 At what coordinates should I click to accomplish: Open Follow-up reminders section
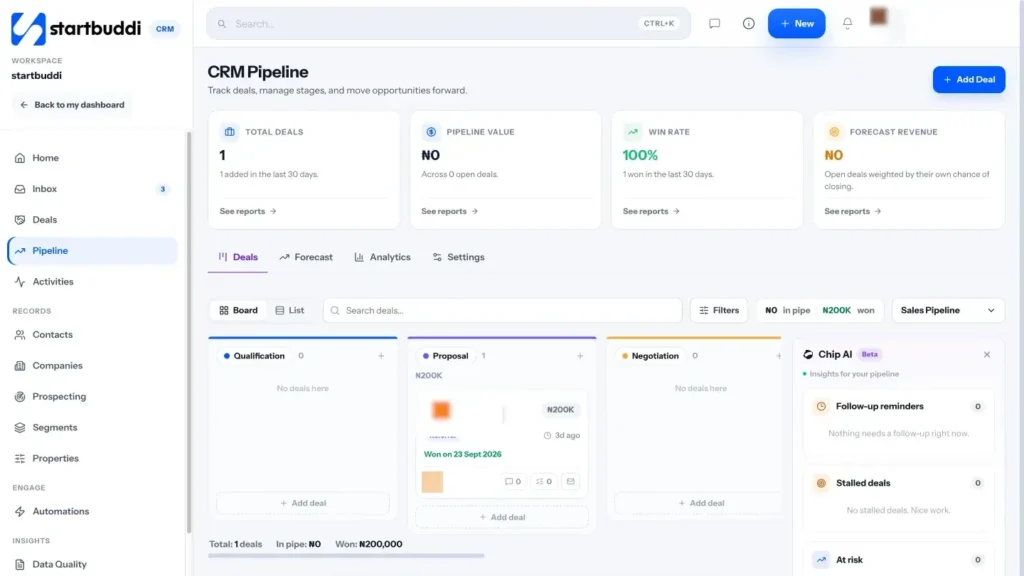[899, 407]
